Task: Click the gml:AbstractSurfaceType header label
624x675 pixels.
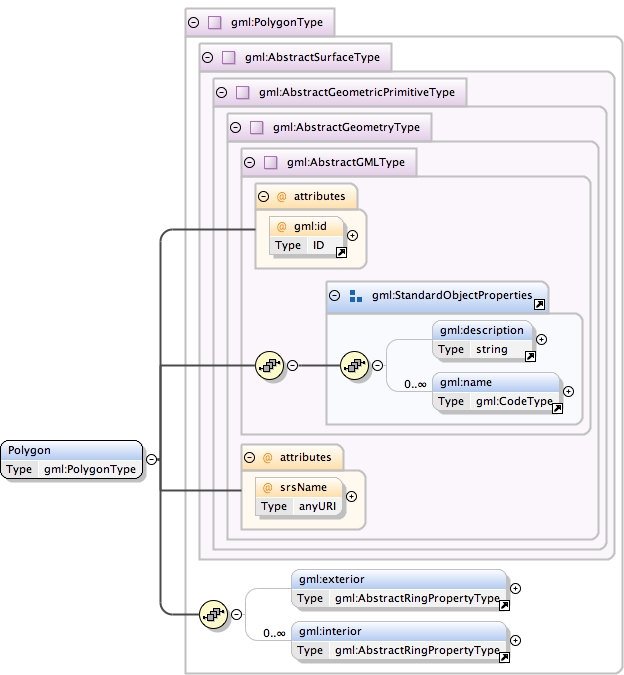Action: tap(312, 57)
